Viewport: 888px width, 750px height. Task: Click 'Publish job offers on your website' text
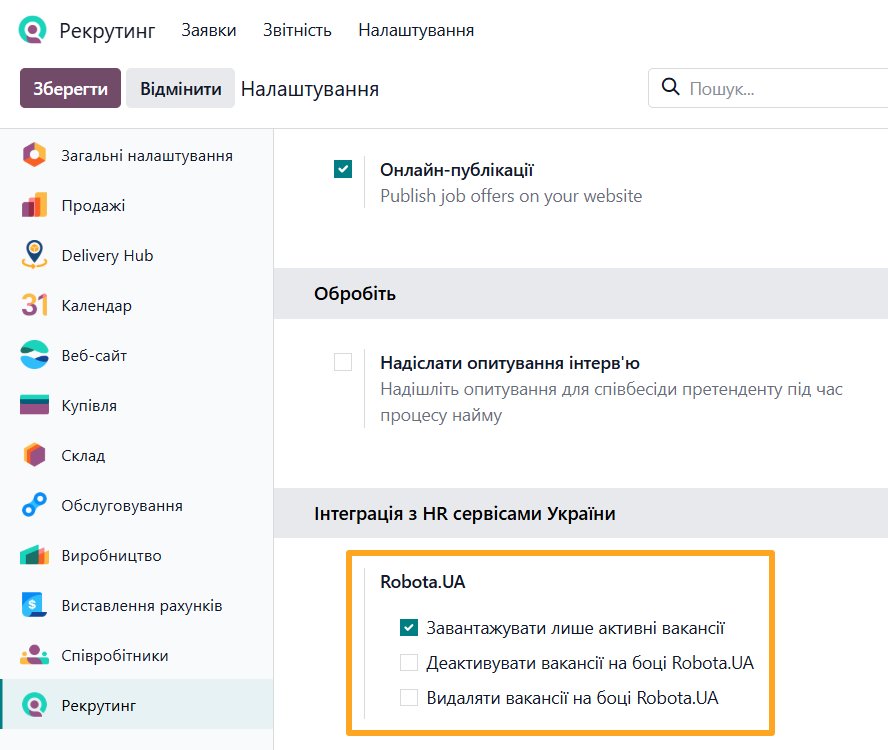coord(511,196)
